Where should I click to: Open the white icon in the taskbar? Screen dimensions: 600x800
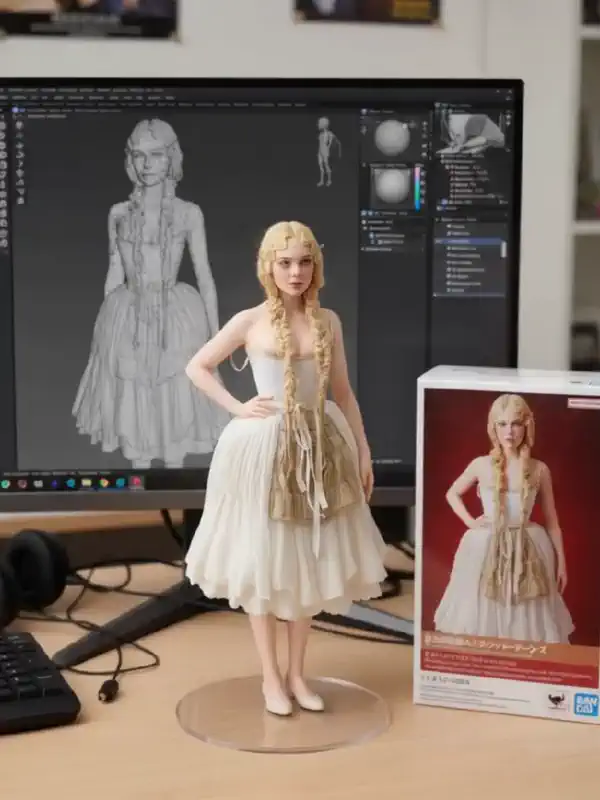tap(38, 483)
